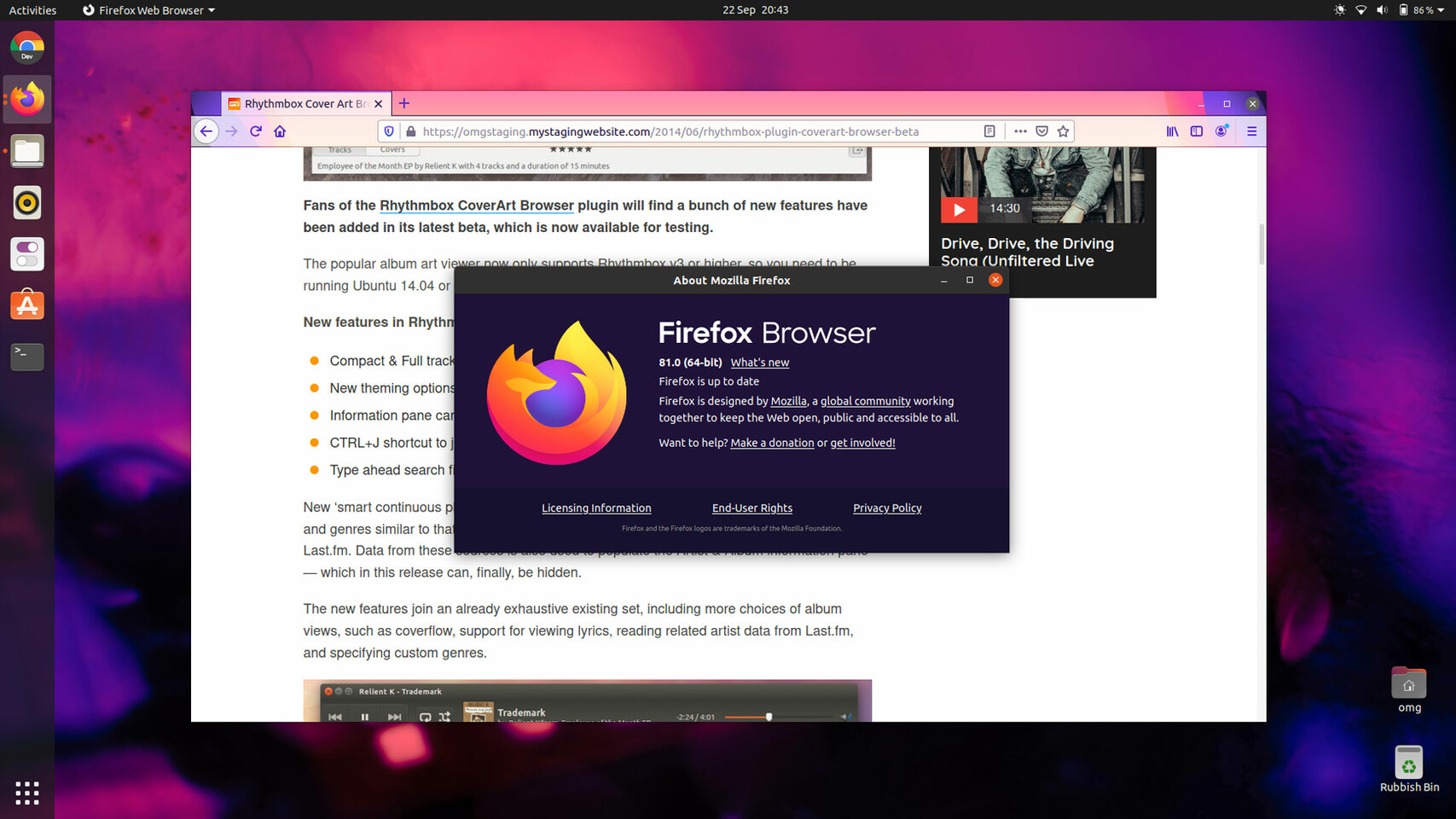Play the 14:30 sidebar video
The width and height of the screenshot is (1456, 819).
pyautogui.click(x=959, y=209)
